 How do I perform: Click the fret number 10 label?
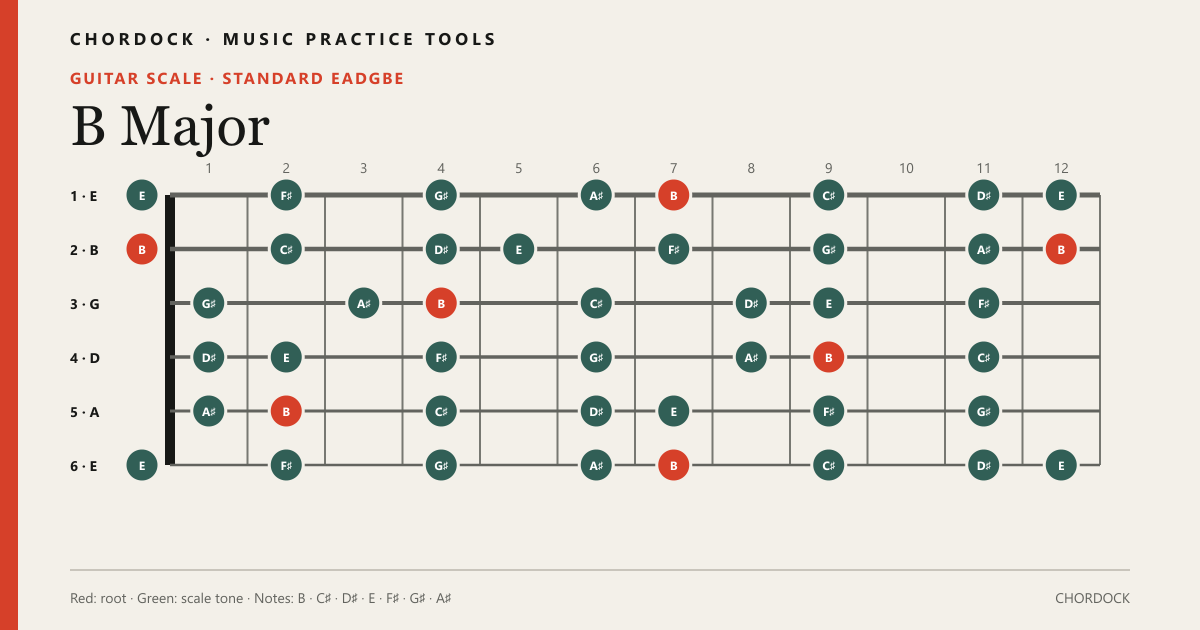tap(906, 168)
